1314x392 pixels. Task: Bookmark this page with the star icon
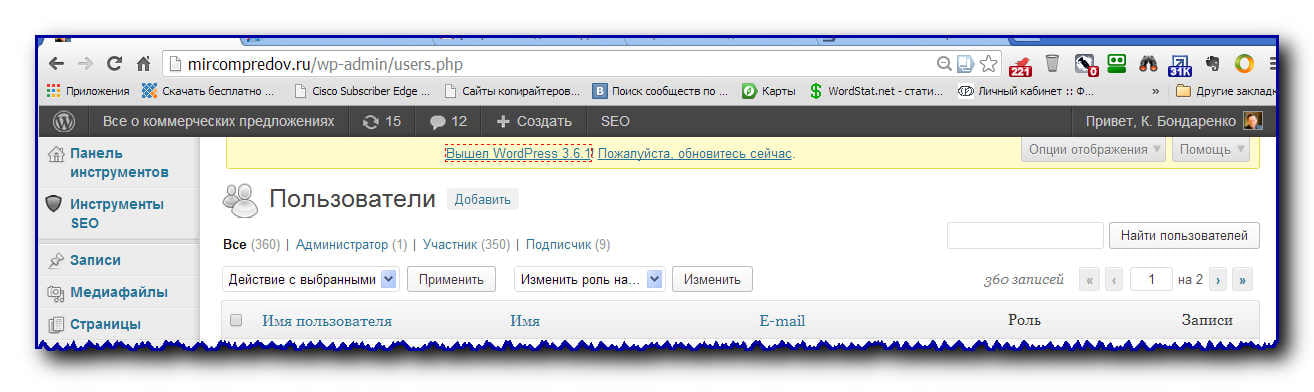pyautogui.click(x=988, y=64)
